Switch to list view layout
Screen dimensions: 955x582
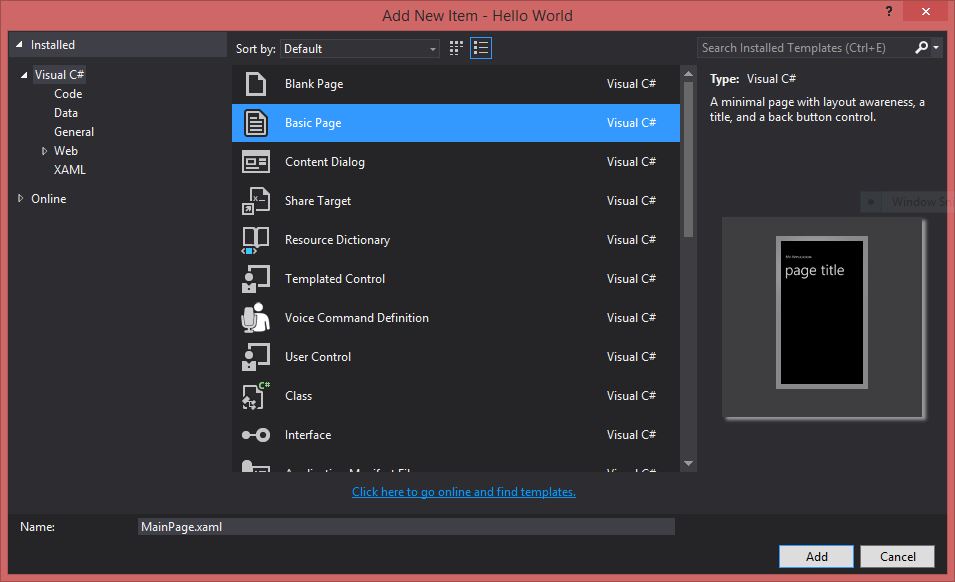coord(481,48)
